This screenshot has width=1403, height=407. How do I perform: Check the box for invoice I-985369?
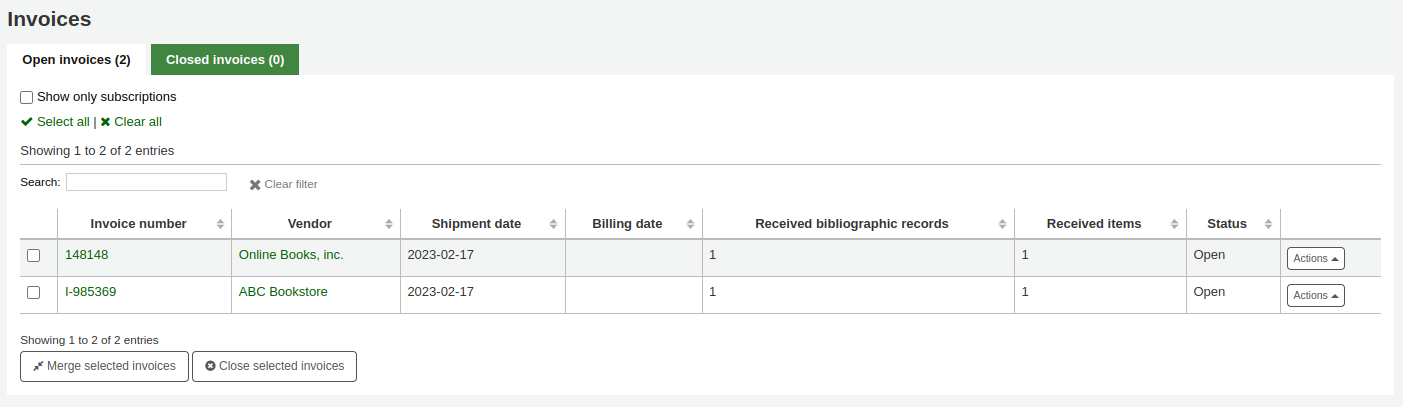point(34,293)
